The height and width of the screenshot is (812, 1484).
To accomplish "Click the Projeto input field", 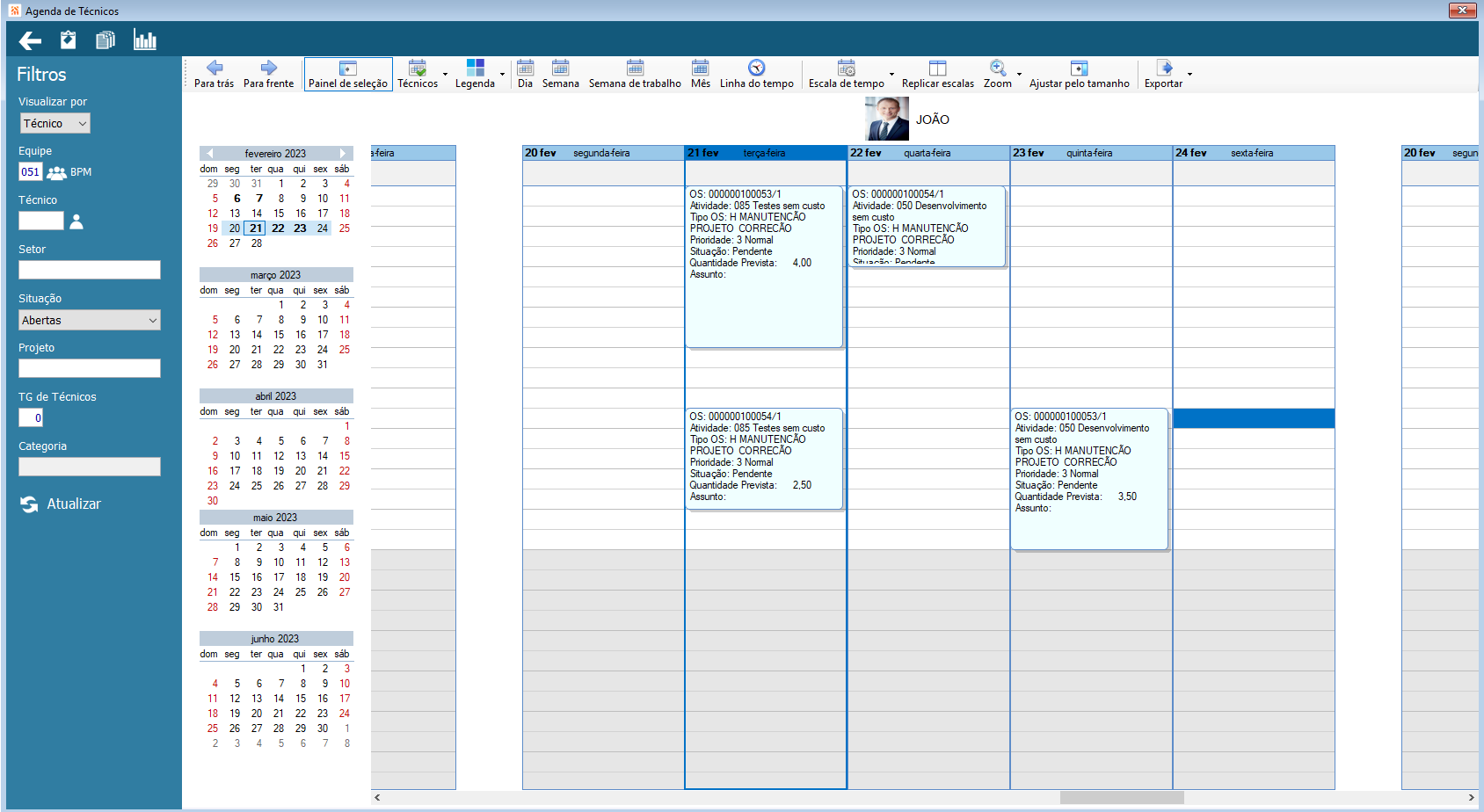I will (90, 368).
